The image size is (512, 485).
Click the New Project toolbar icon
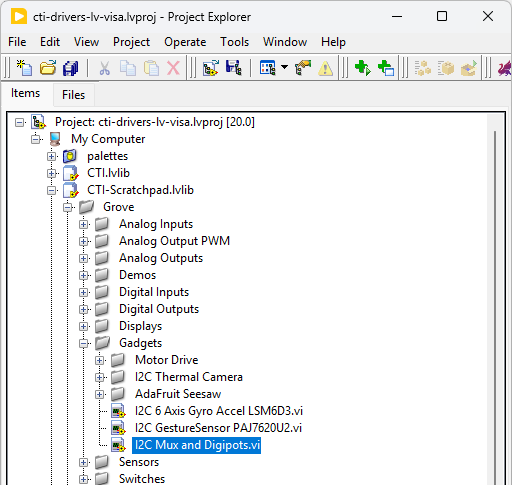coord(24,68)
